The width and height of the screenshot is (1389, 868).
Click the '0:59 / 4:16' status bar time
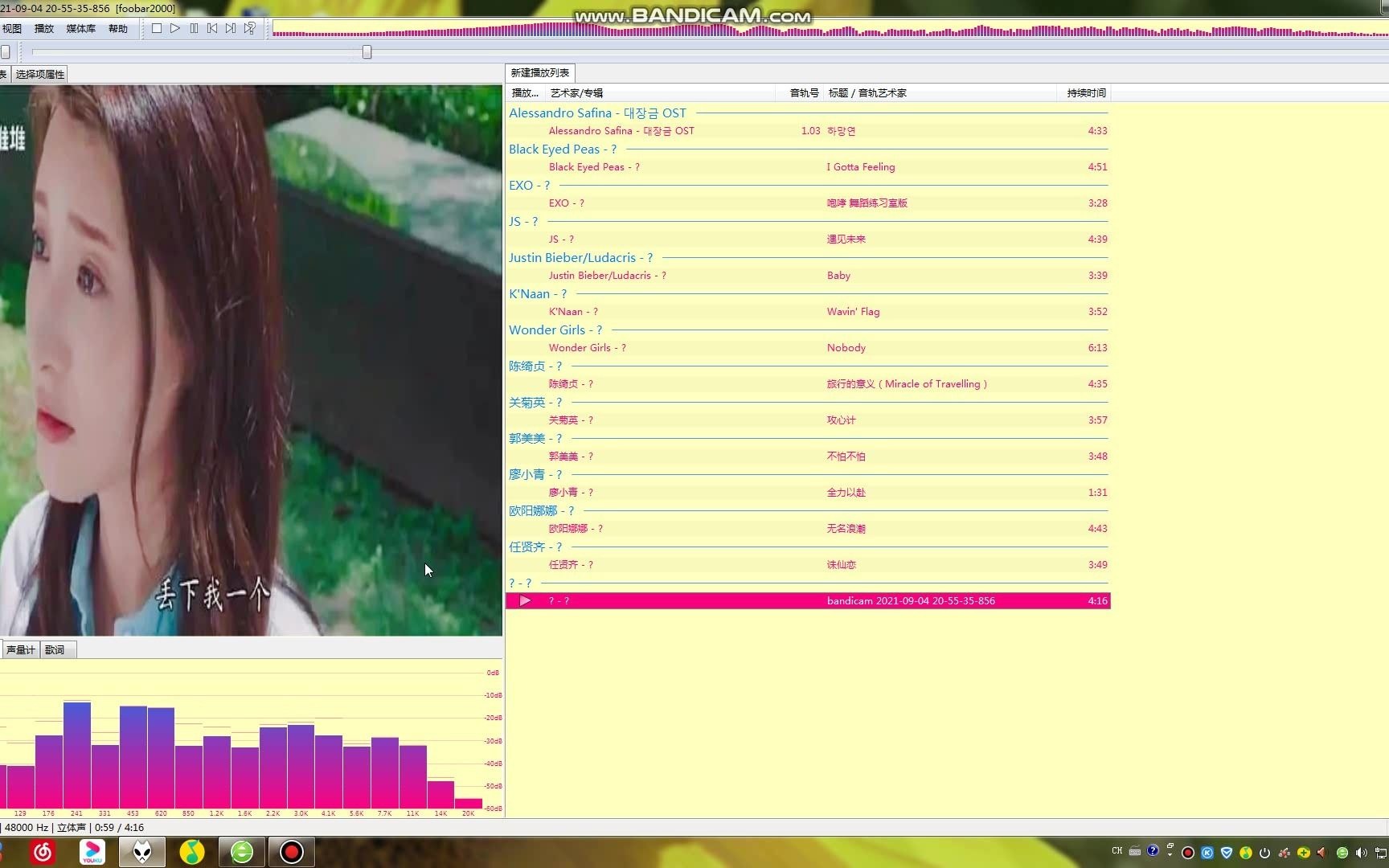tap(119, 827)
